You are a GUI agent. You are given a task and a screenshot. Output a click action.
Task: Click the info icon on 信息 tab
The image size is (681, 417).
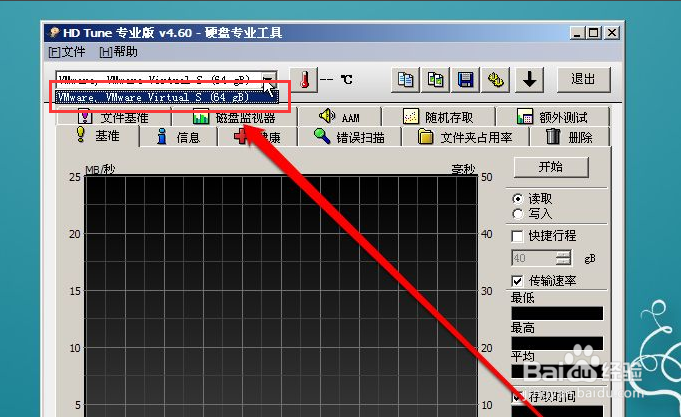pos(162,136)
